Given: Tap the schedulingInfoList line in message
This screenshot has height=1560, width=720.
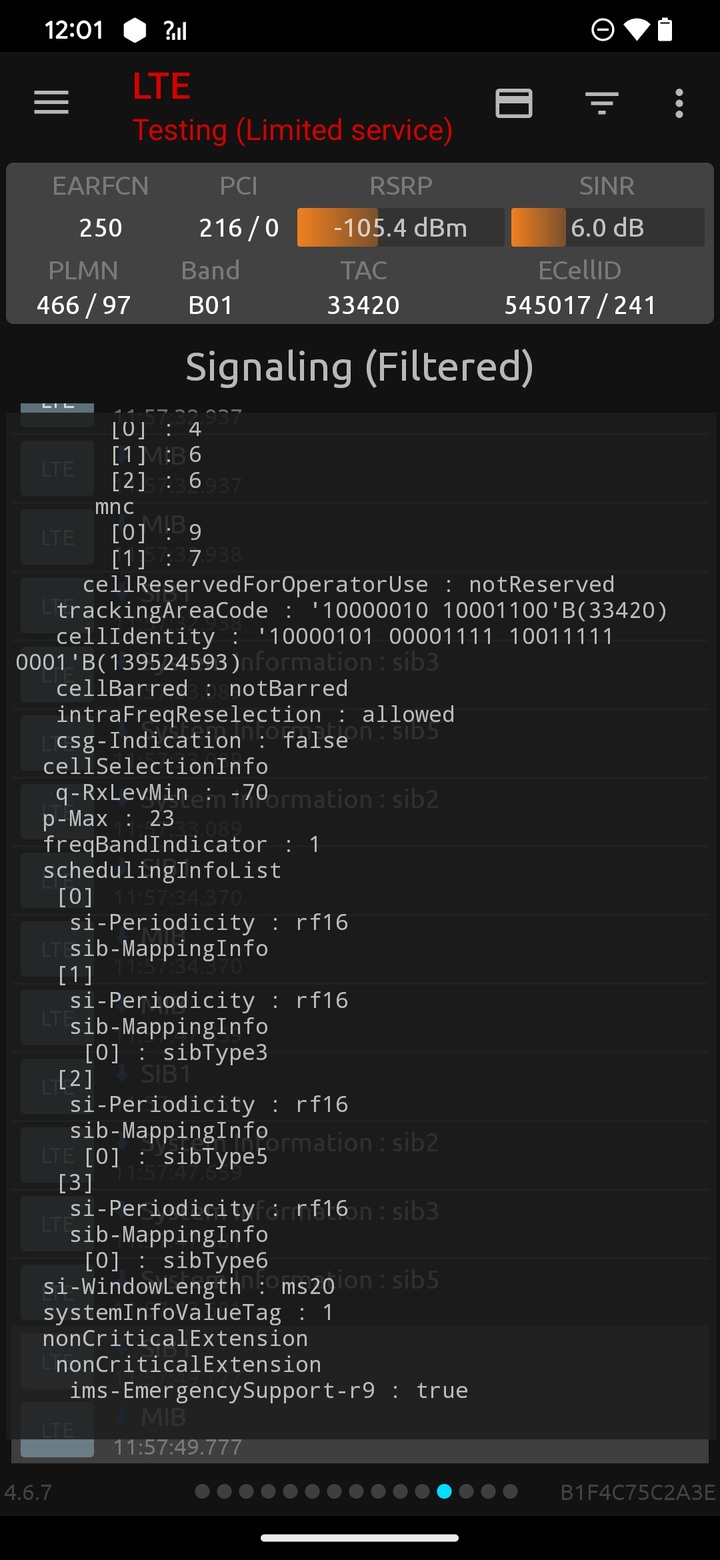Looking at the screenshot, I should pos(162,870).
